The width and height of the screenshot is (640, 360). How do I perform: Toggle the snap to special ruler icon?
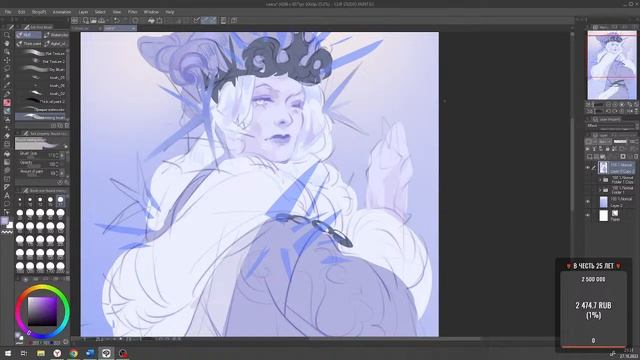[213, 20]
